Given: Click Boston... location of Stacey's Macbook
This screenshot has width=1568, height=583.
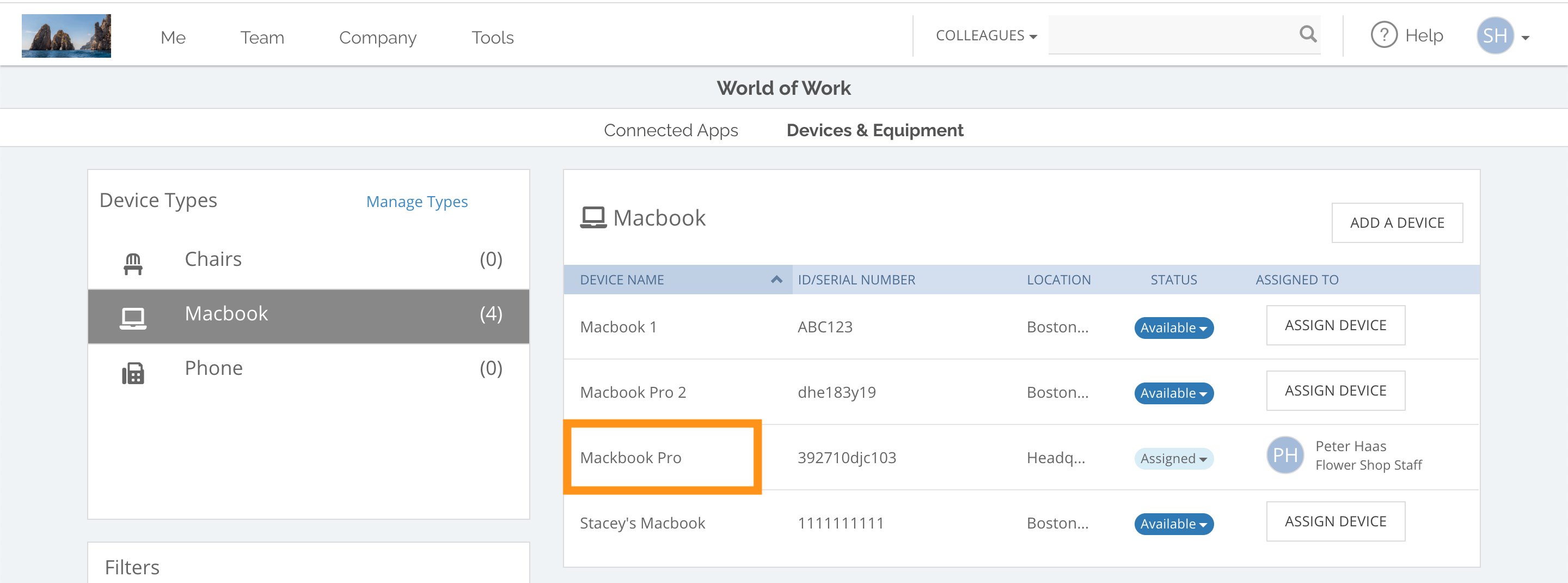Looking at the screenshot, I should (1057, 523).
